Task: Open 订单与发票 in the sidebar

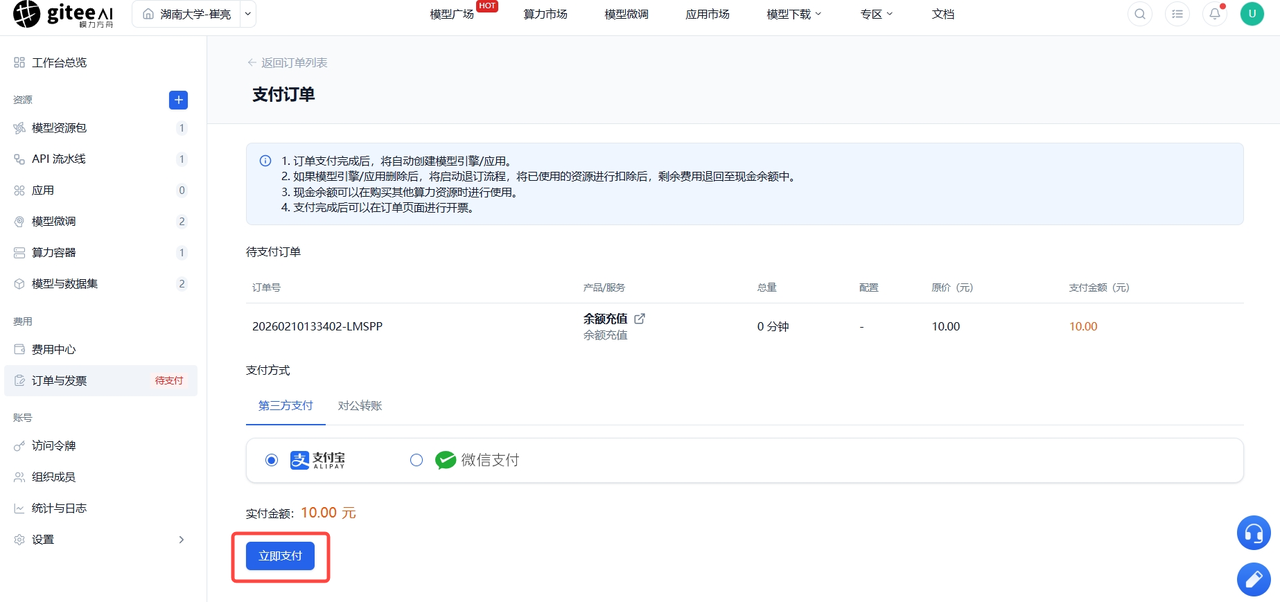Action: point(101,381)
